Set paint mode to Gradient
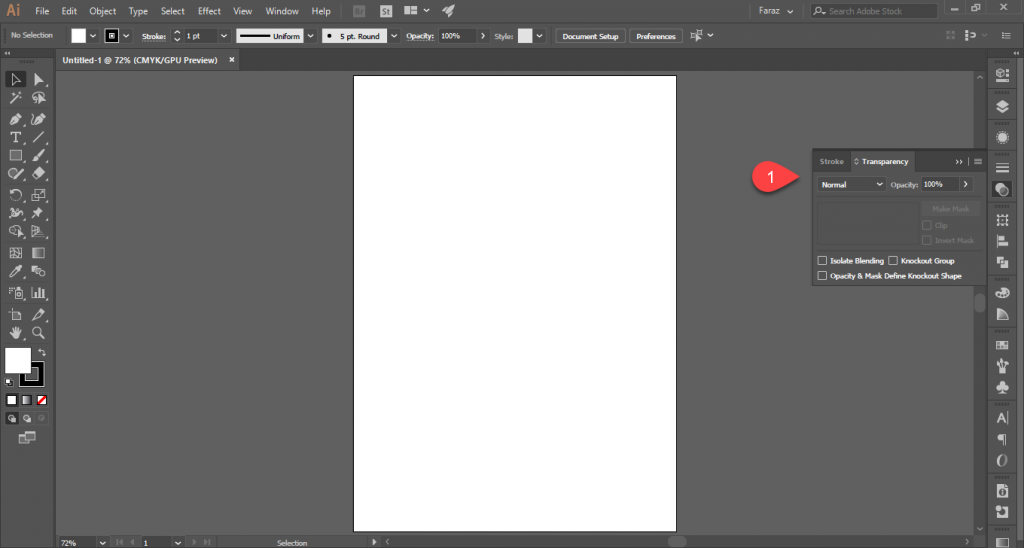1024x548 pixels. [x=27, y=400]
